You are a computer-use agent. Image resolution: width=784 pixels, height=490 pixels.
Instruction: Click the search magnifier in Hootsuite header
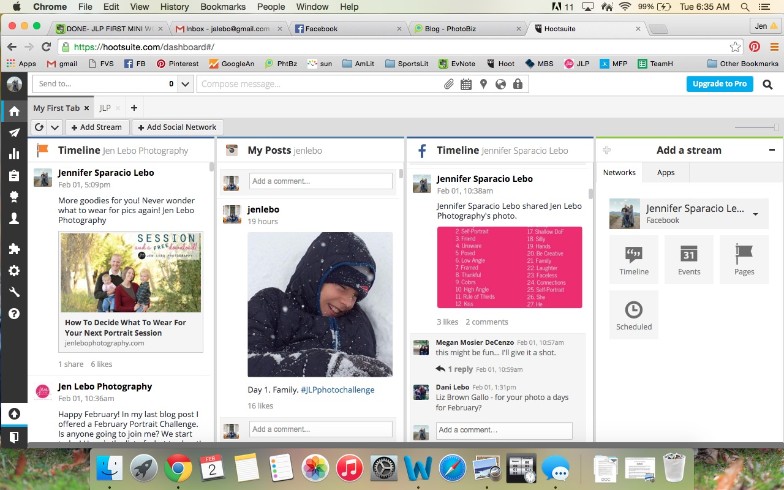tap(768, 84)
